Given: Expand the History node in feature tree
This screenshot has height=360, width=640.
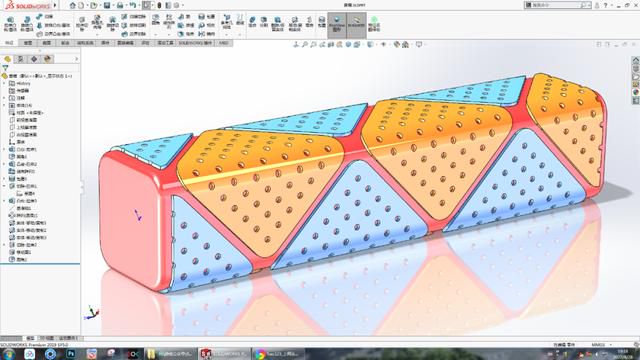Looking at the screenshot, I should (x=4, y=83).
